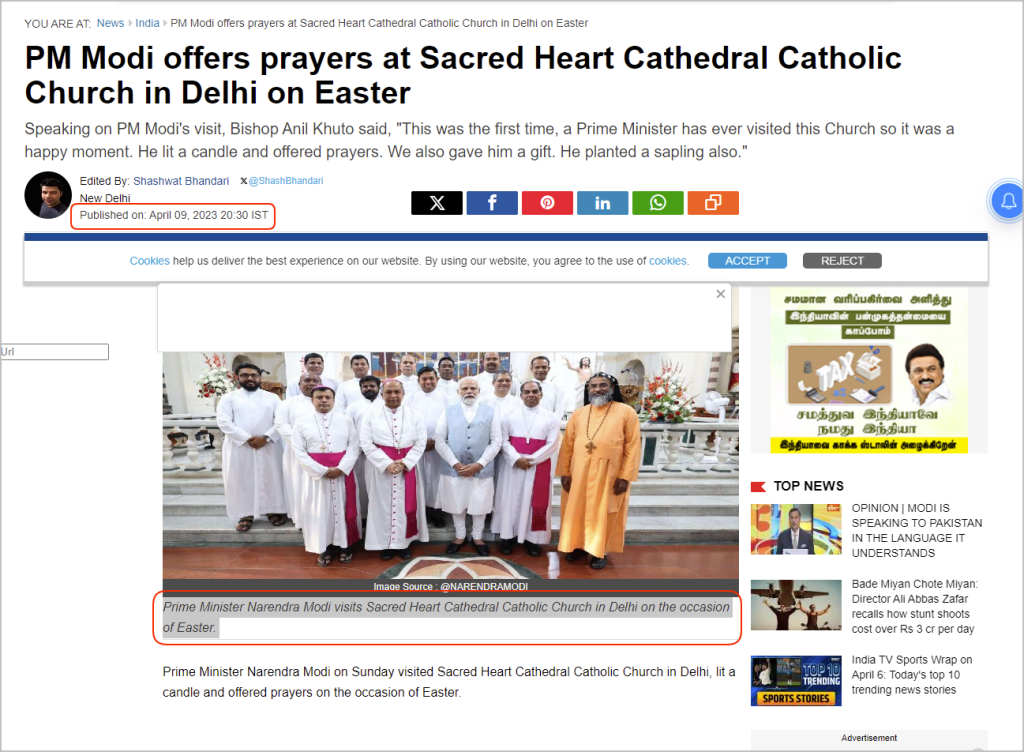
Task: Open the notification bell icon
Action: coord(1008,201)
